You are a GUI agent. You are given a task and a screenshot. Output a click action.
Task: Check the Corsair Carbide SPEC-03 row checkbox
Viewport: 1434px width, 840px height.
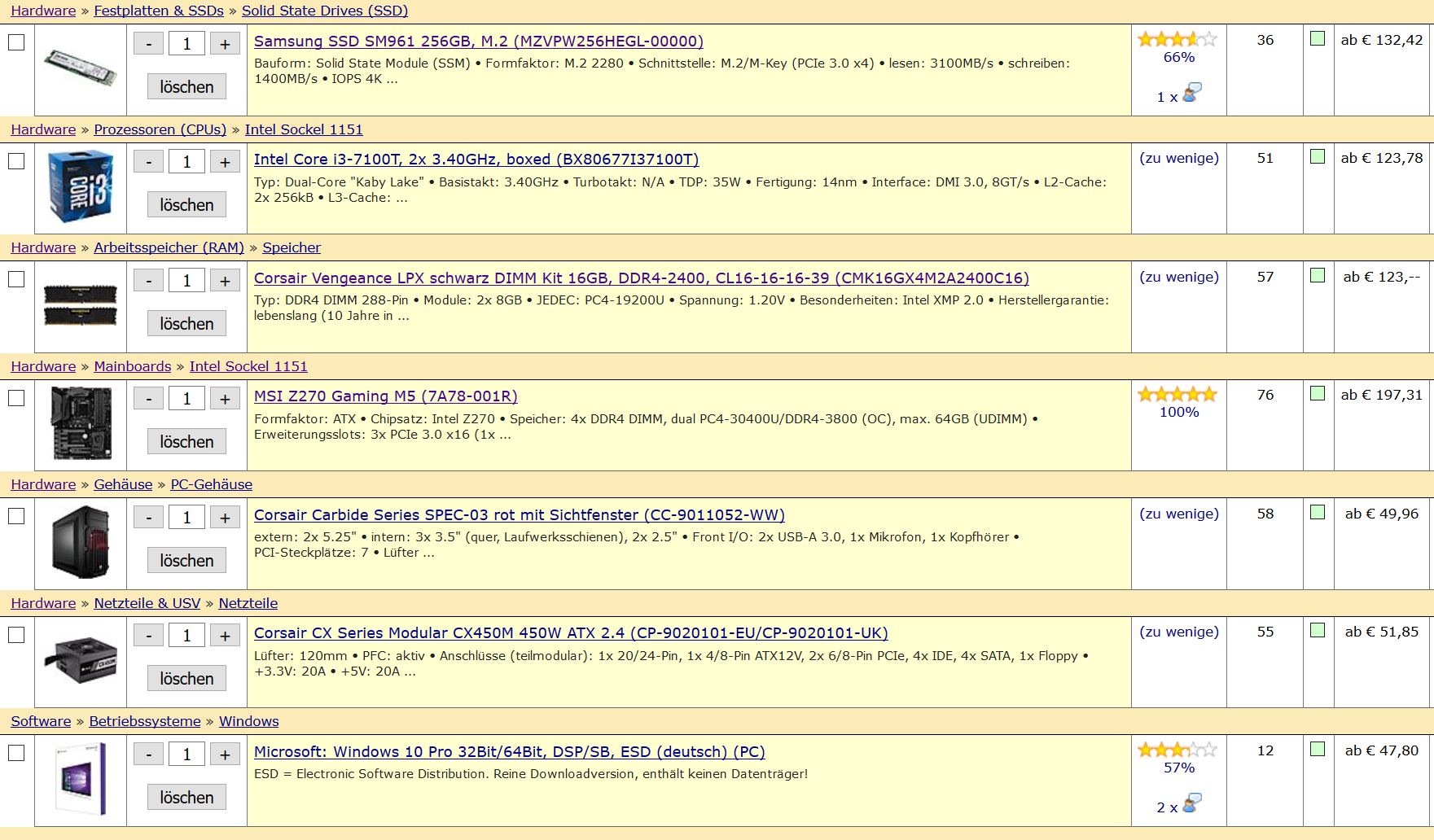pyautogui.click(x=16, y=516)
